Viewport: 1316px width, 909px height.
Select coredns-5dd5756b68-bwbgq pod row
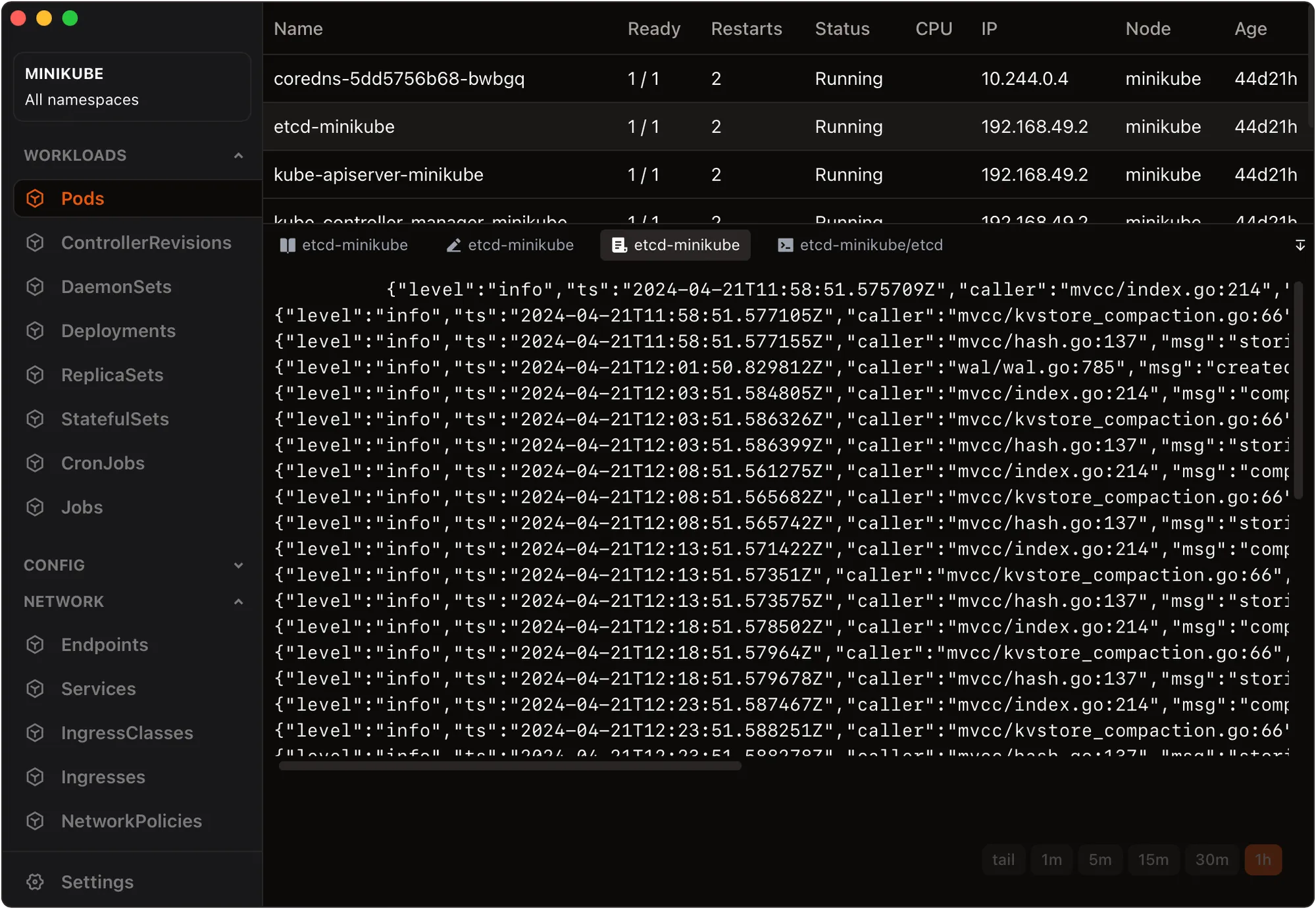(786, 78)
